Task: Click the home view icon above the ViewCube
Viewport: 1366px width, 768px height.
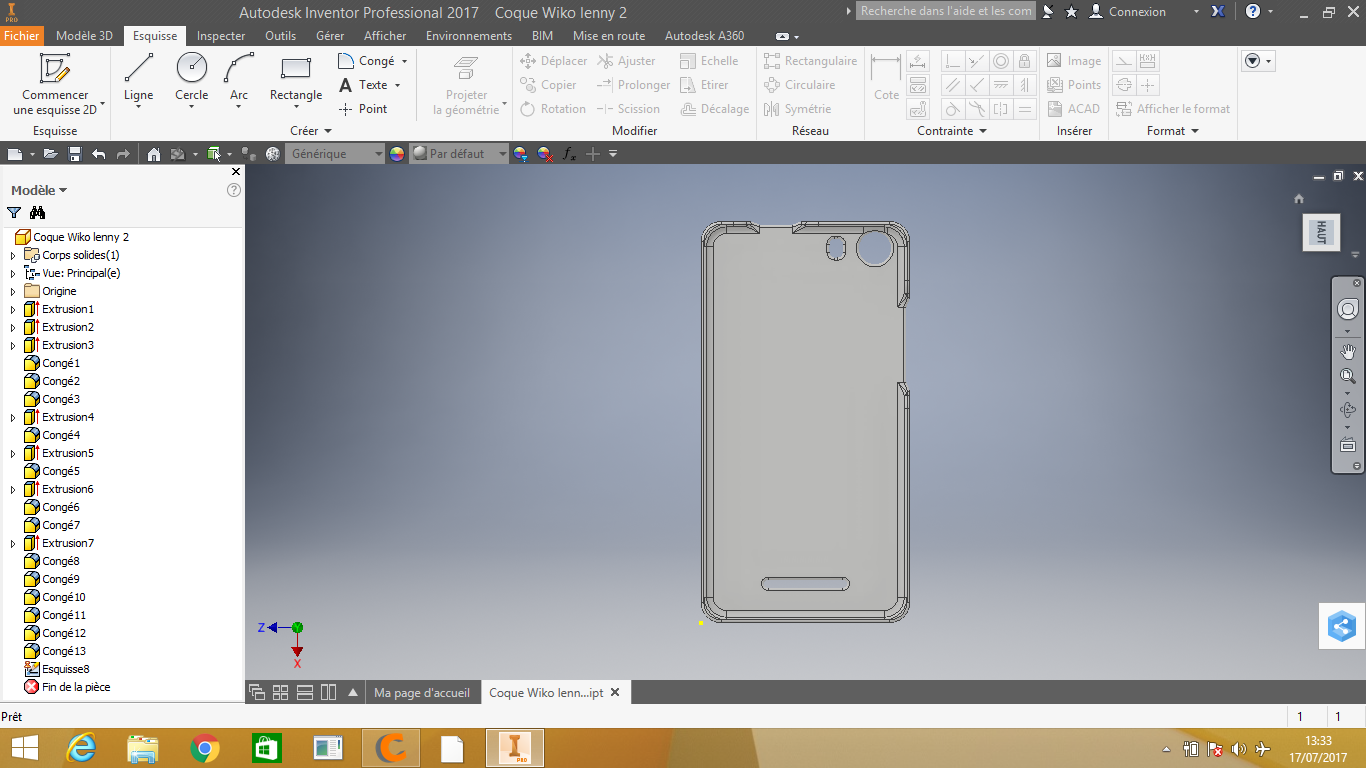Action: 1299,198
